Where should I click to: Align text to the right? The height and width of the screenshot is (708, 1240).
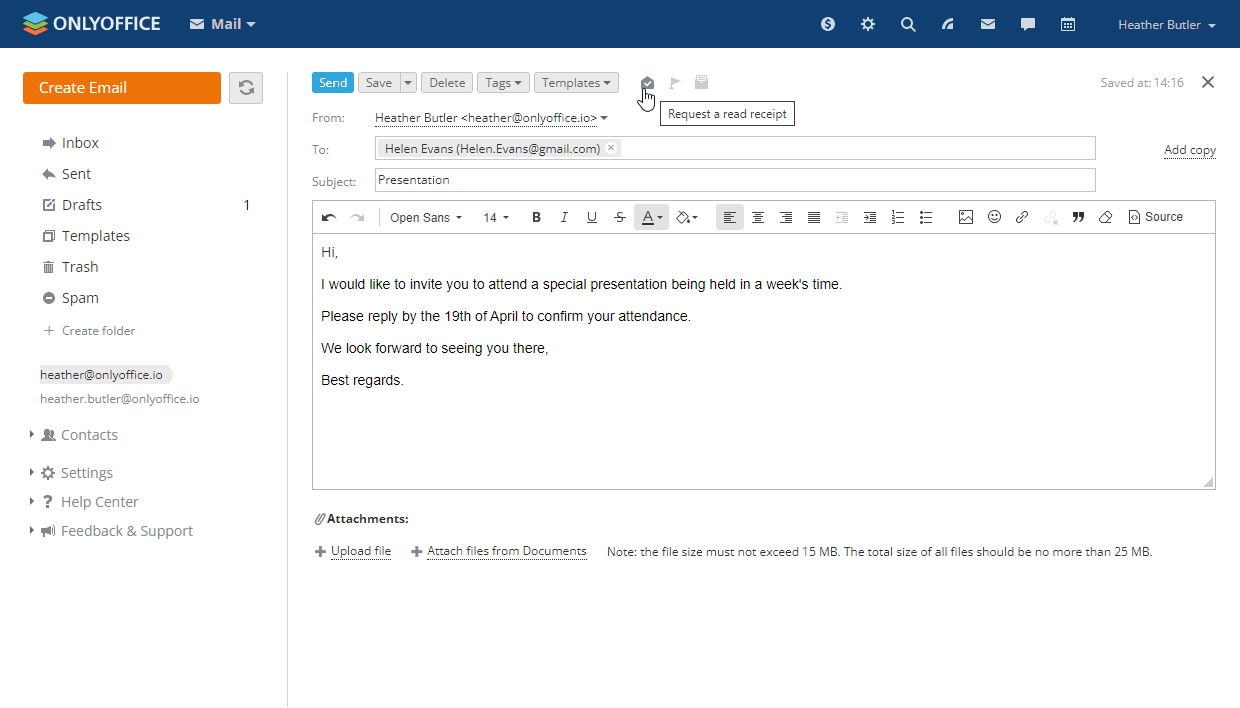[x=786, y=217]
